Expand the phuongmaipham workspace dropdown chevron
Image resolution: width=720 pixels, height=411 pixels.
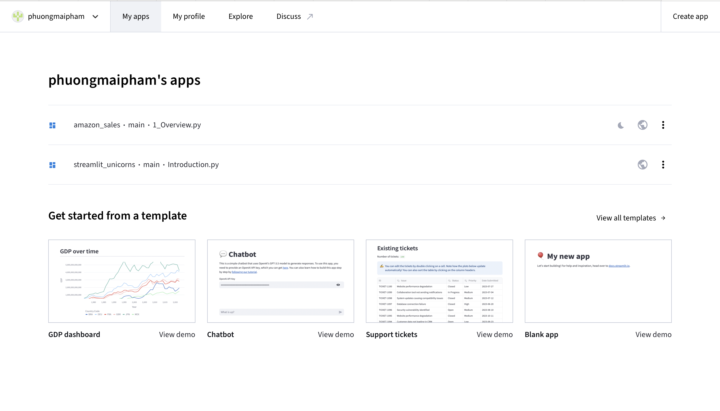pyautogui.click(x=95, y=17)
